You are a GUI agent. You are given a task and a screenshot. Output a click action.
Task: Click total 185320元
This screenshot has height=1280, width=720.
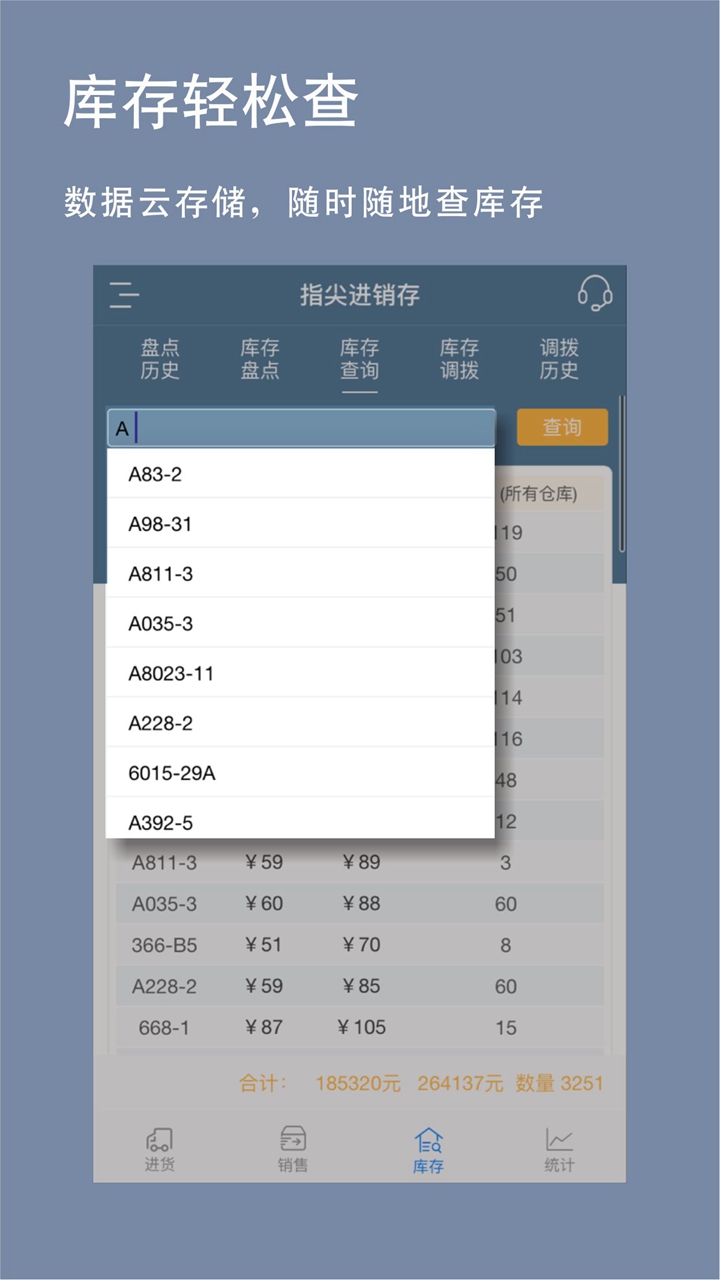pos(358,1083)
